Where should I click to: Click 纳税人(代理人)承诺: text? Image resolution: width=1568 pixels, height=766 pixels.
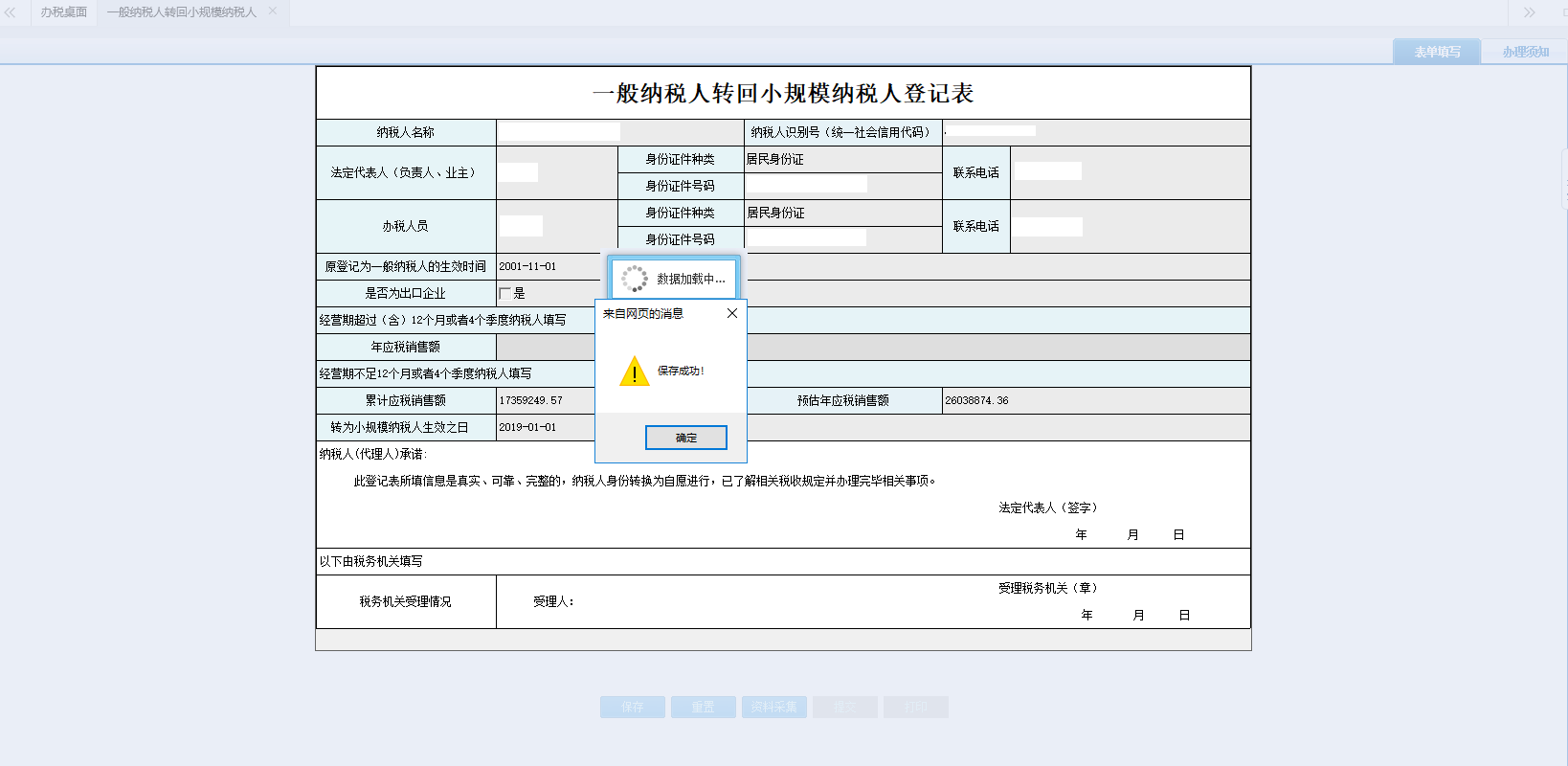tap(373, 454)
